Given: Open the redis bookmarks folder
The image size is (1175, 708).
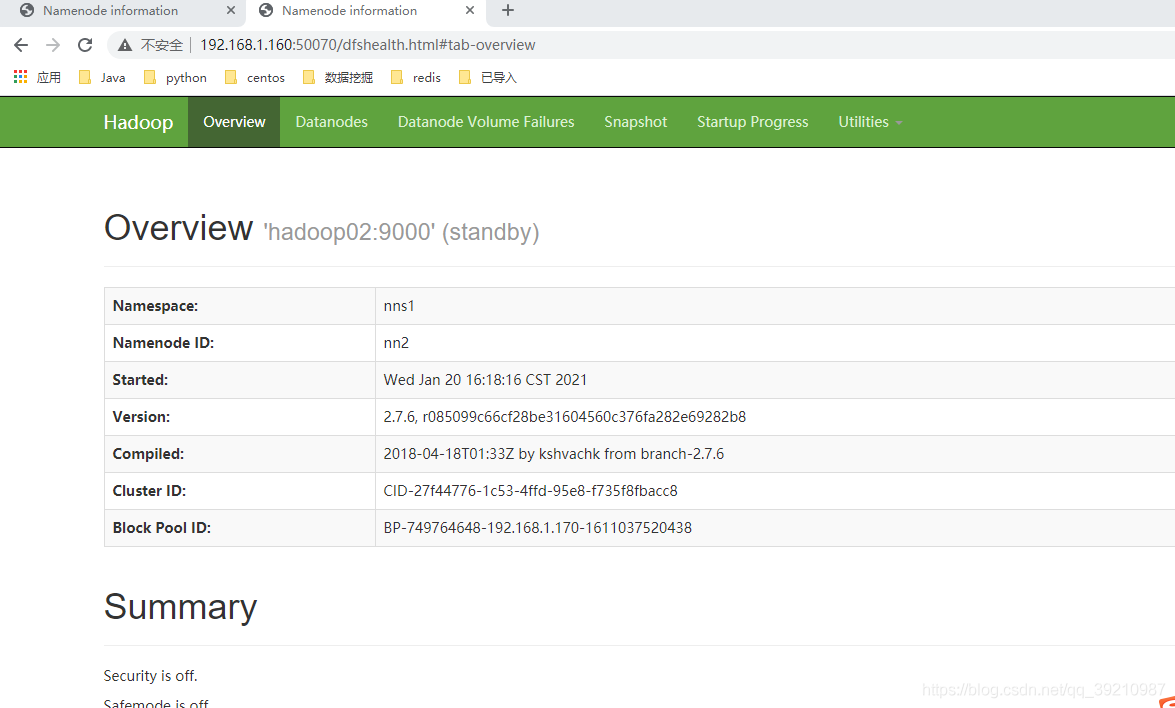Looking at the screenshot, I should pos(415,77).
